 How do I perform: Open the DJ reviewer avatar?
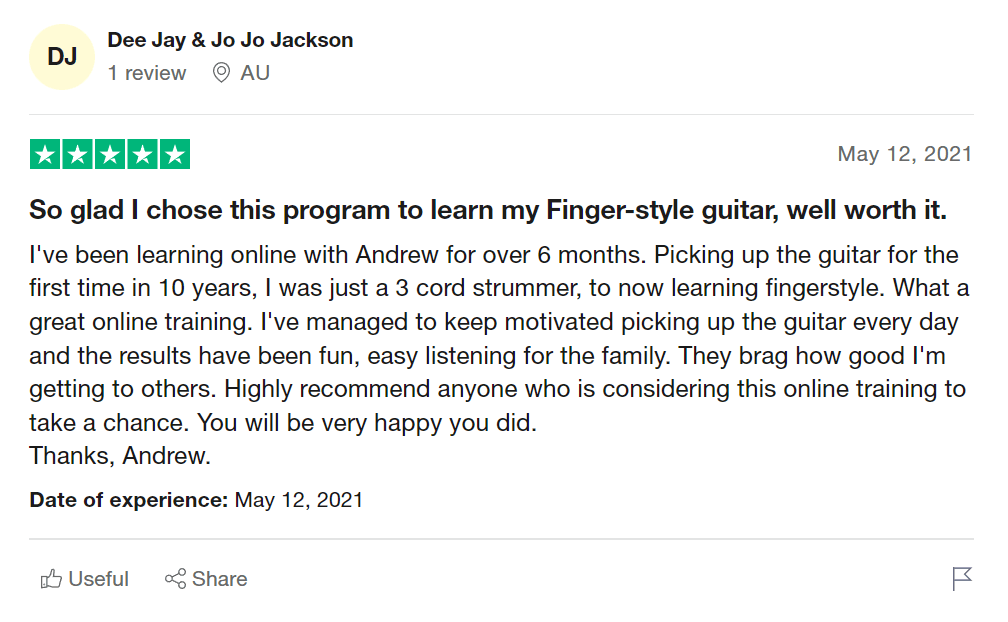click(x=62, y=57)
